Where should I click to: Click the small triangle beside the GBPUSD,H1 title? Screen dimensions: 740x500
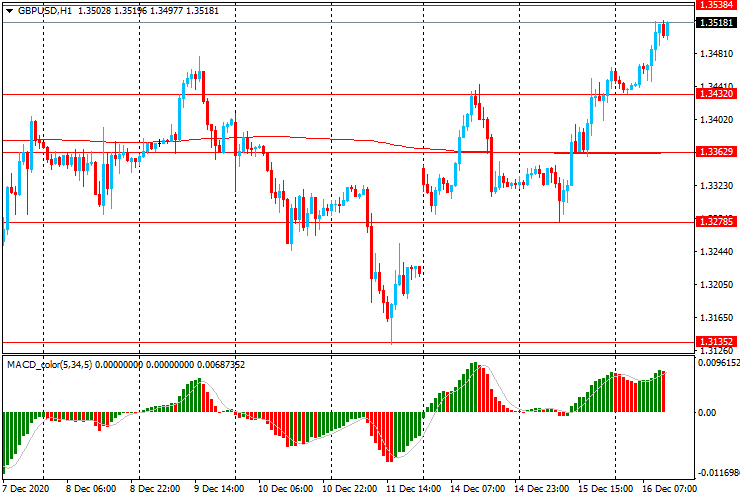(x=9, y=10)
